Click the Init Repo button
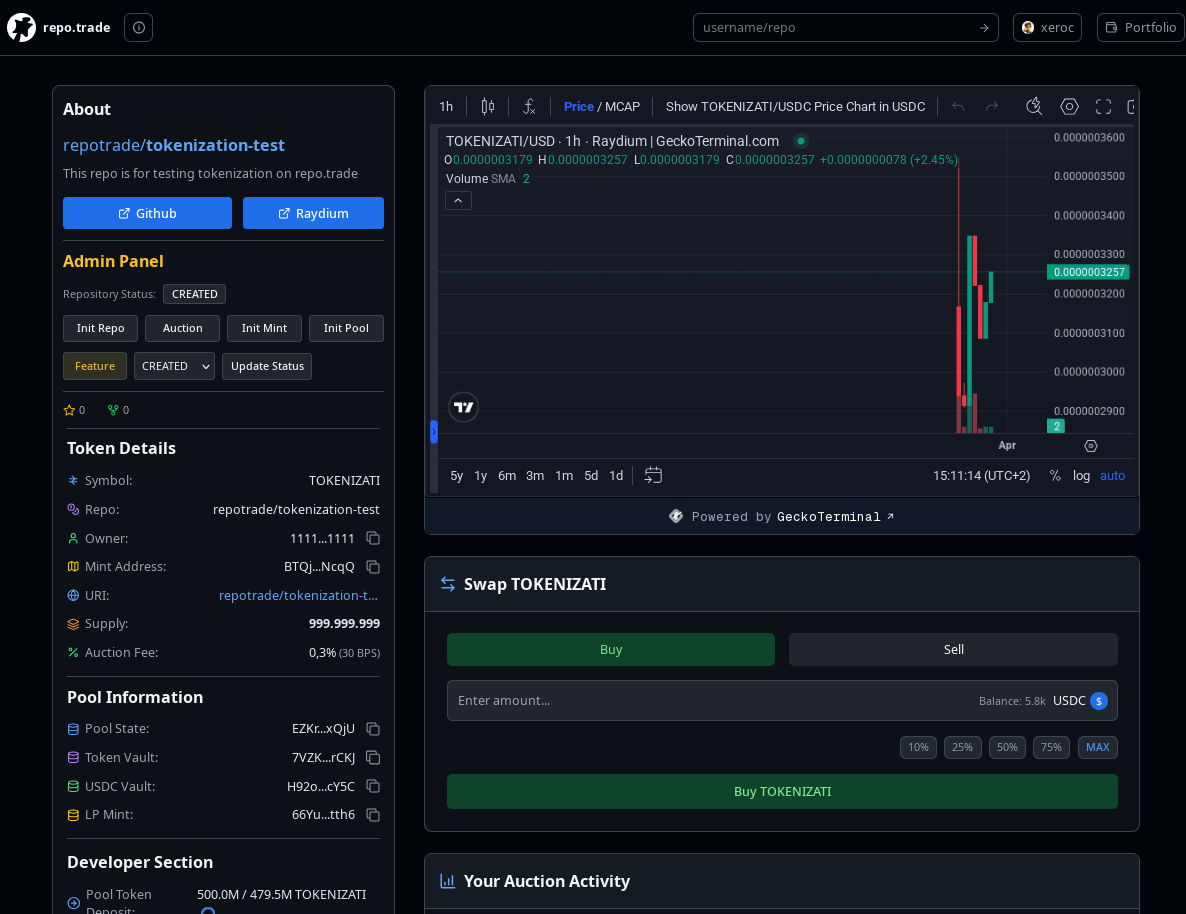The image size is (1186, 914). [101, 328]
